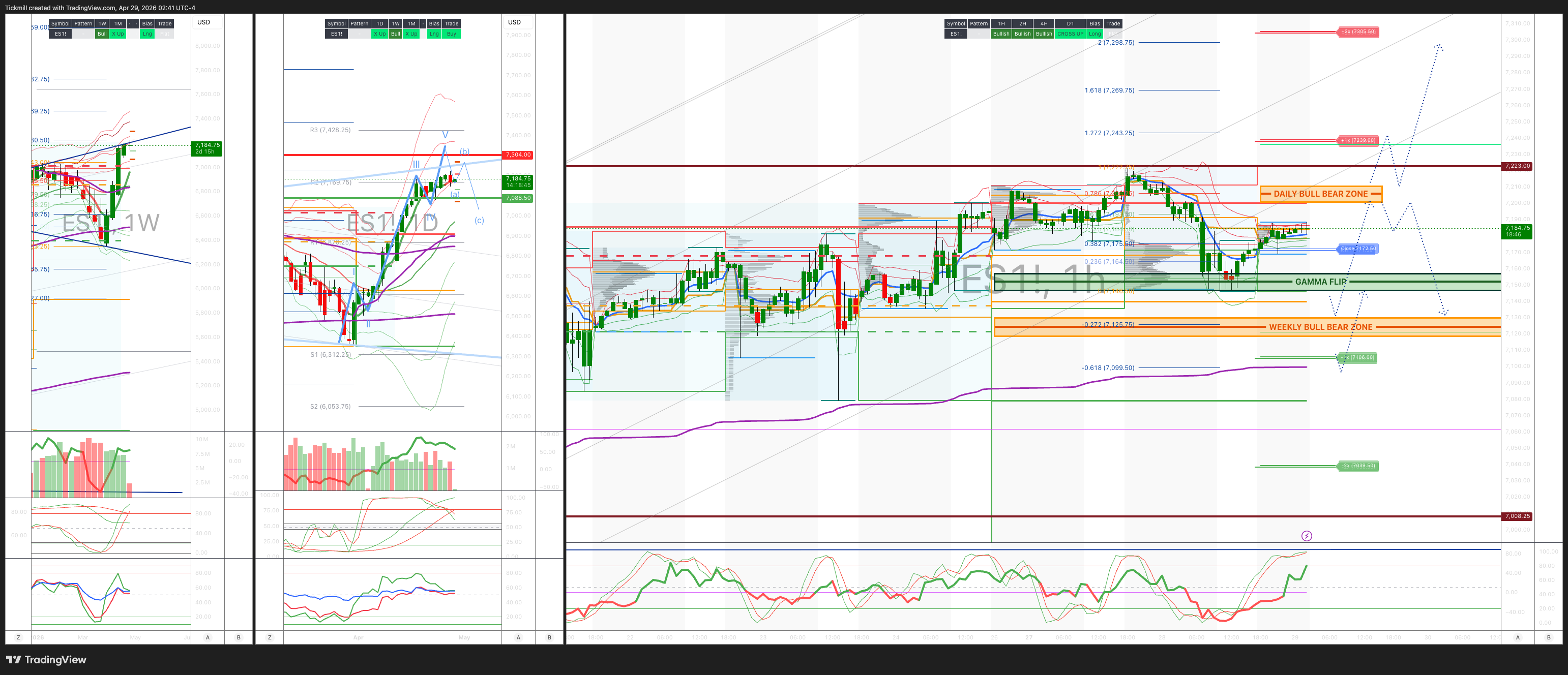This screenshot has width=1568, height=675.
Task: Click the D1 column header in 1h table
Action: [x=1070, y=24]
